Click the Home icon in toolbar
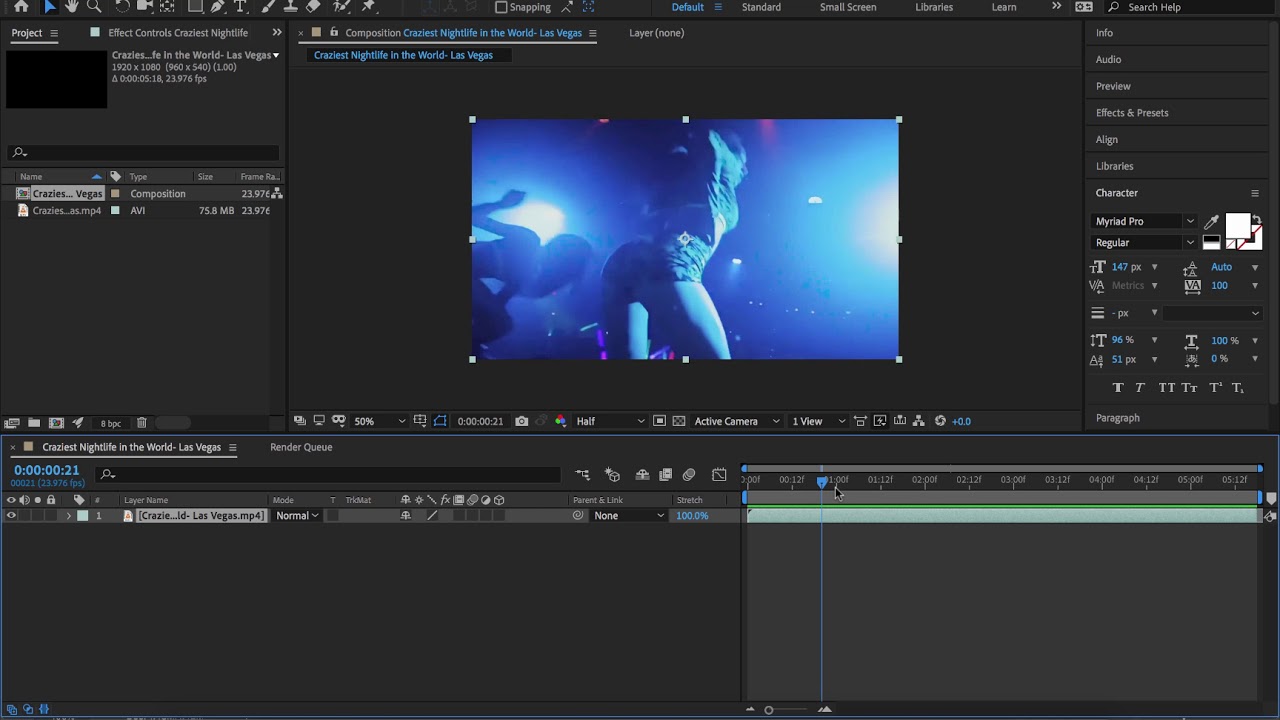Image resolution: width=1280 pixels, height=720 pixels. click(x=21, y=6)
